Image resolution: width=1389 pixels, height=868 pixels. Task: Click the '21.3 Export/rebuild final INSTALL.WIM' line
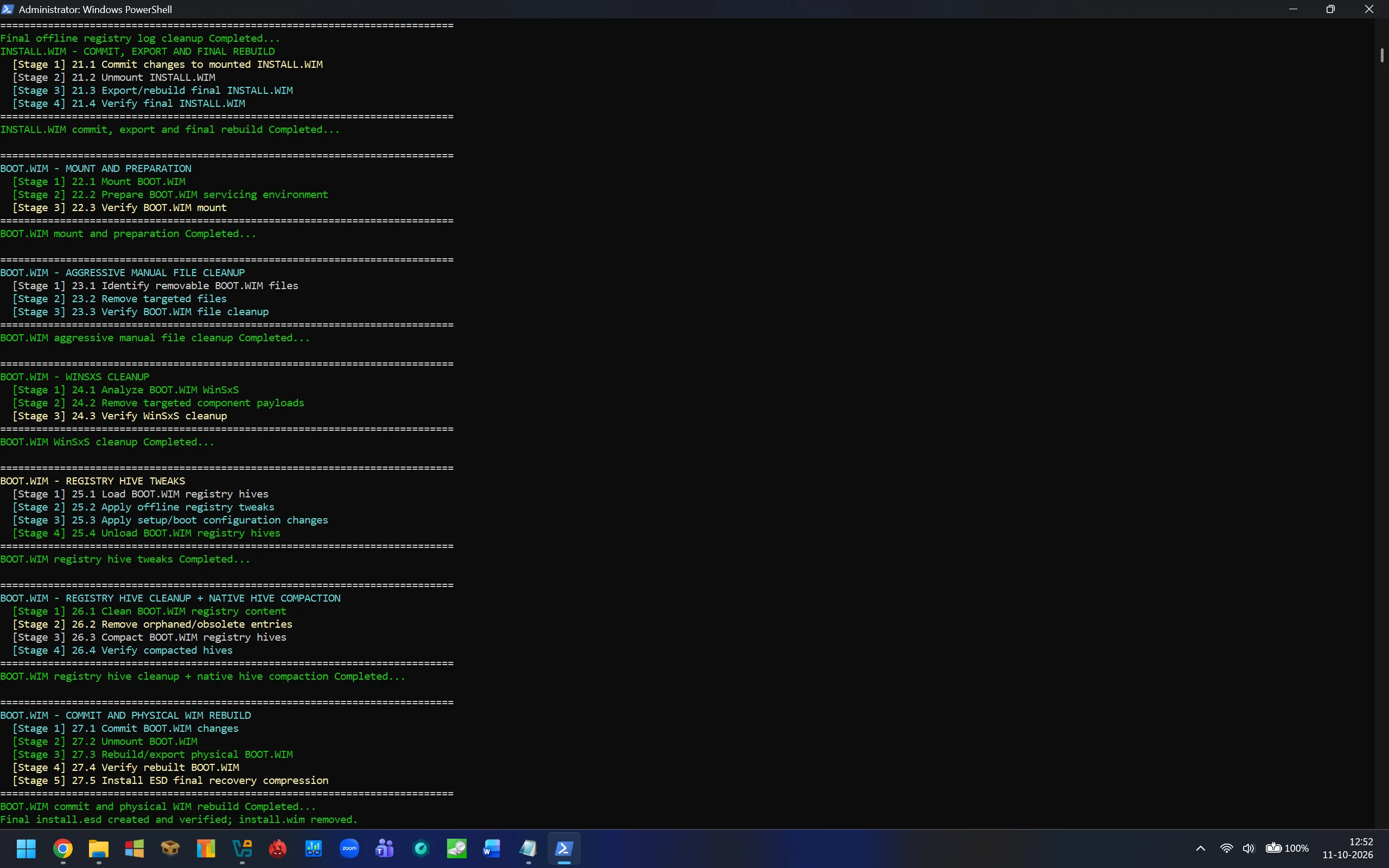tap(182, 90)
